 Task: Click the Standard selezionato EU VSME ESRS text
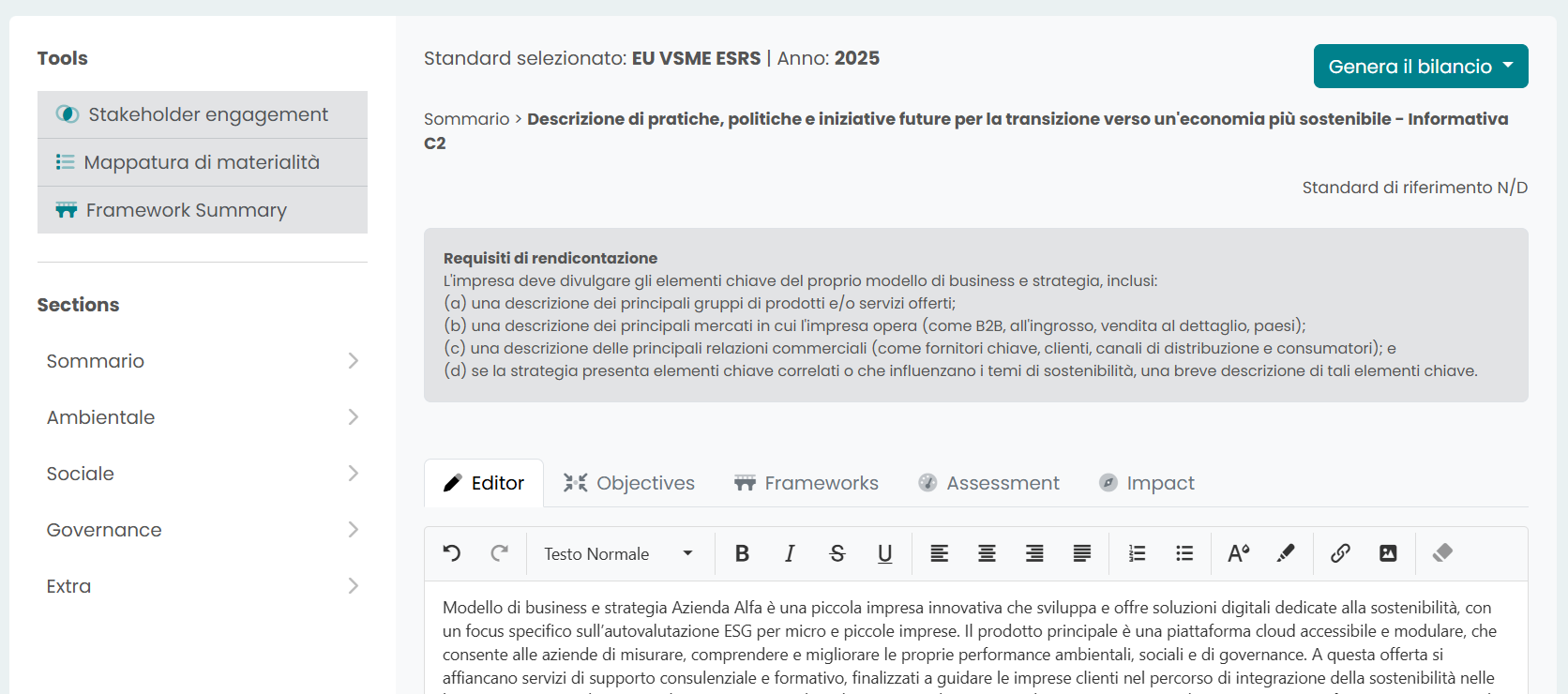(x=593, y=58)
